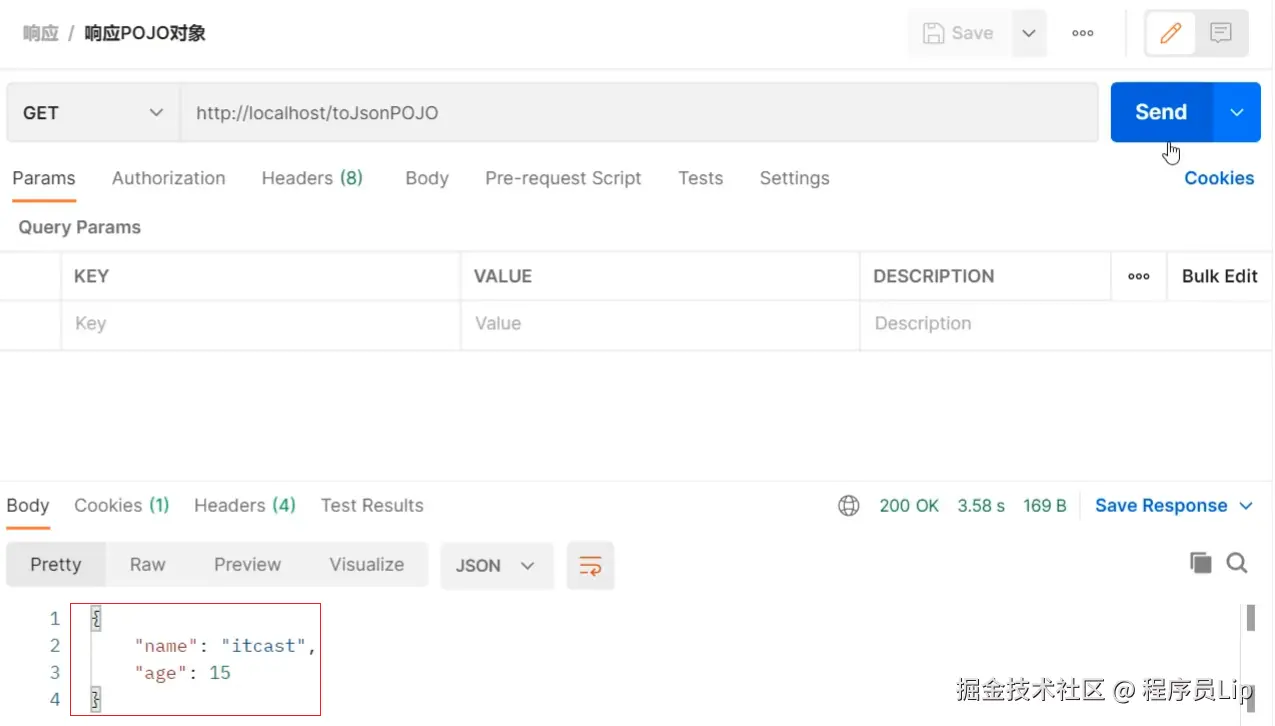
Task: Click the 响应POJO对象 request title
Action: pos(145,33)
